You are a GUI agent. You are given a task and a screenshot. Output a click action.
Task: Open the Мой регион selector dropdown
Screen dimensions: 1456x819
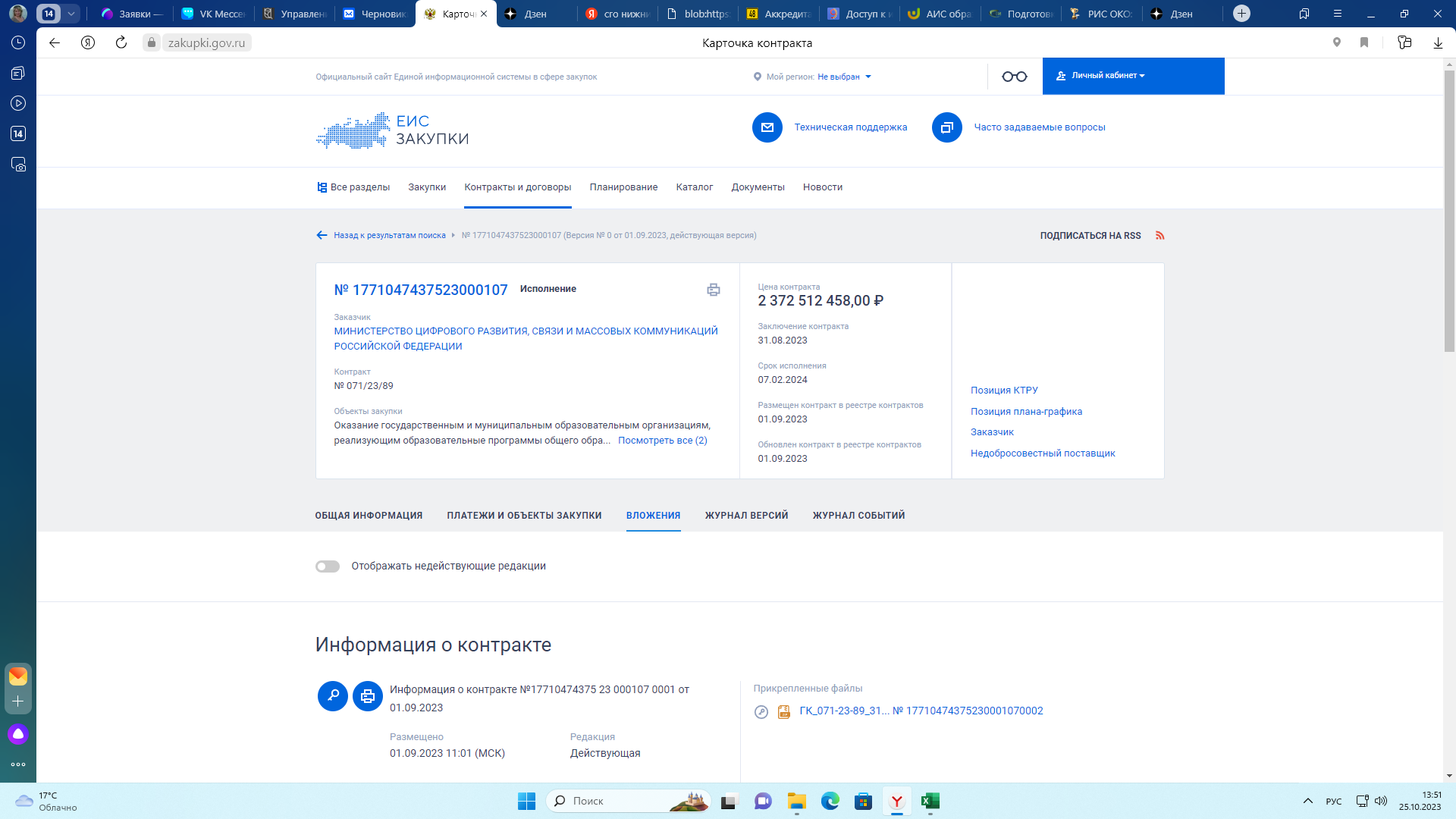point(844,77)
